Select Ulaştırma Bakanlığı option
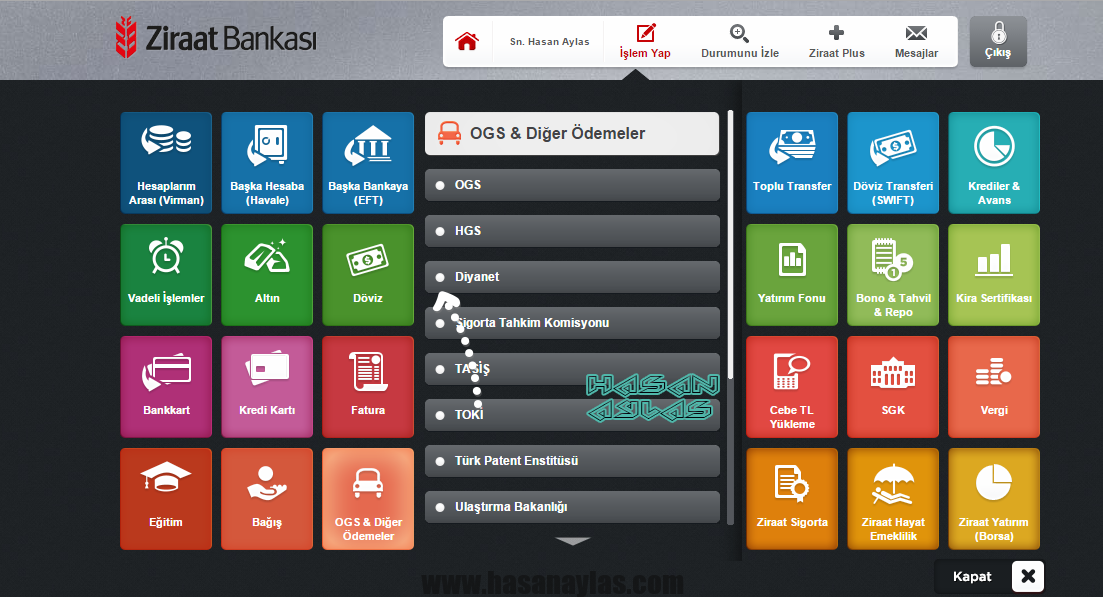The height and width of the screenshot is (597, 1103). (573, 507)
